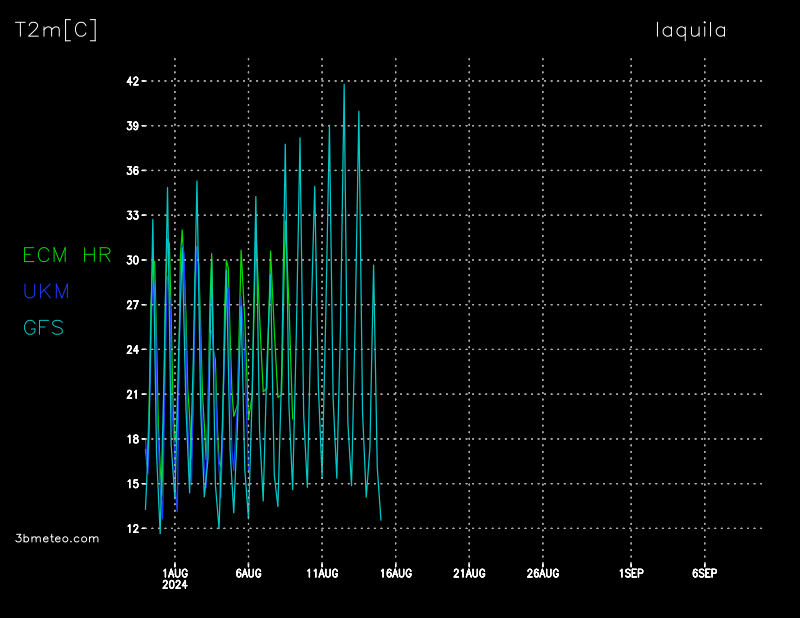Image resolution: width=800 pixels, height=618 pixels.
Task: Open the 3bmeteo.com watermark link
Action: click(x=57, y=538)
